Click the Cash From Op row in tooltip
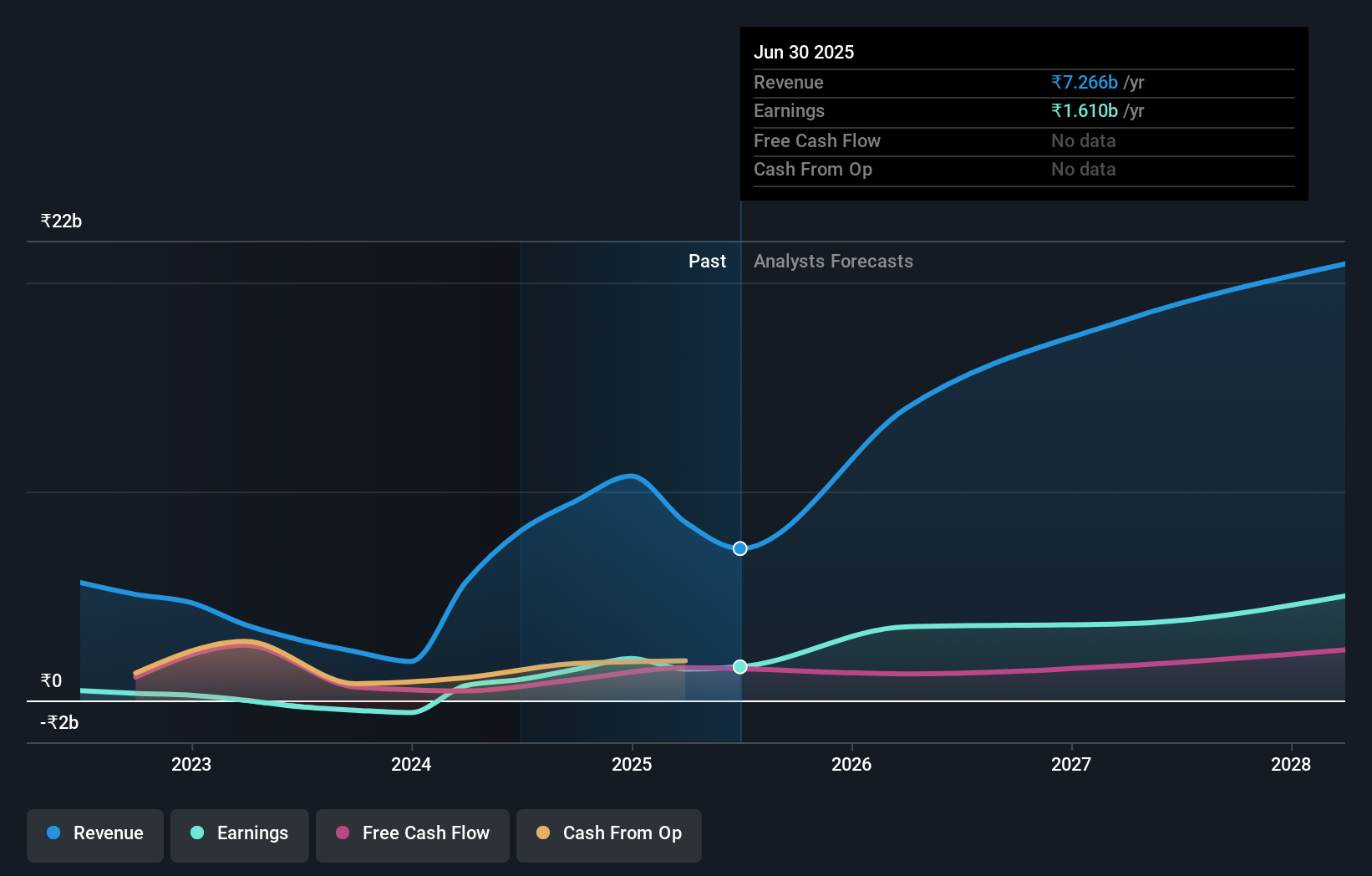The height and width of the screenshot is (876, 1372). (x=1024, y=170)
